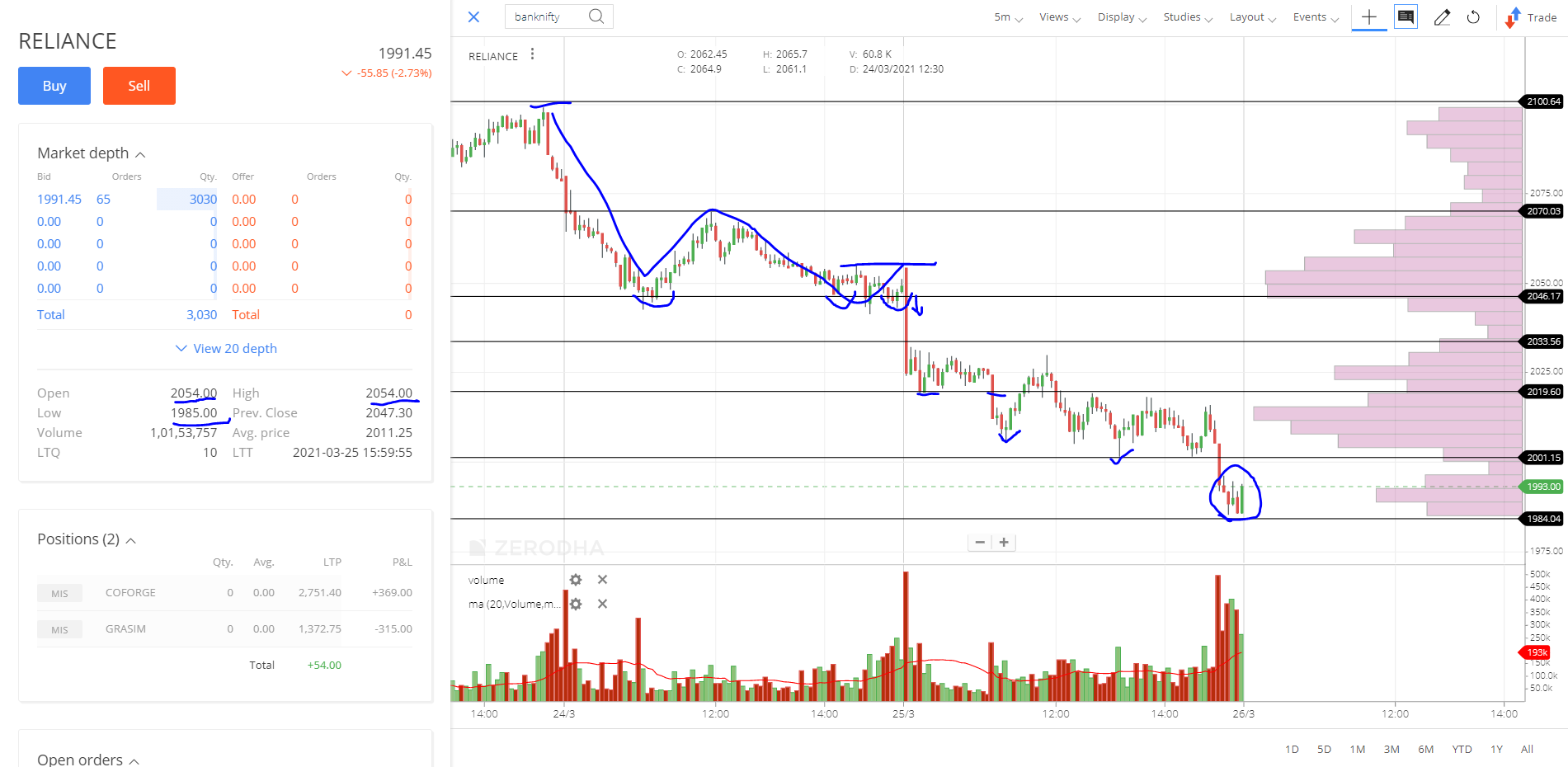The width and height of the screenshot is (1568, 767).
Task: Collapse the Open orders section
Action: [88, 760]
